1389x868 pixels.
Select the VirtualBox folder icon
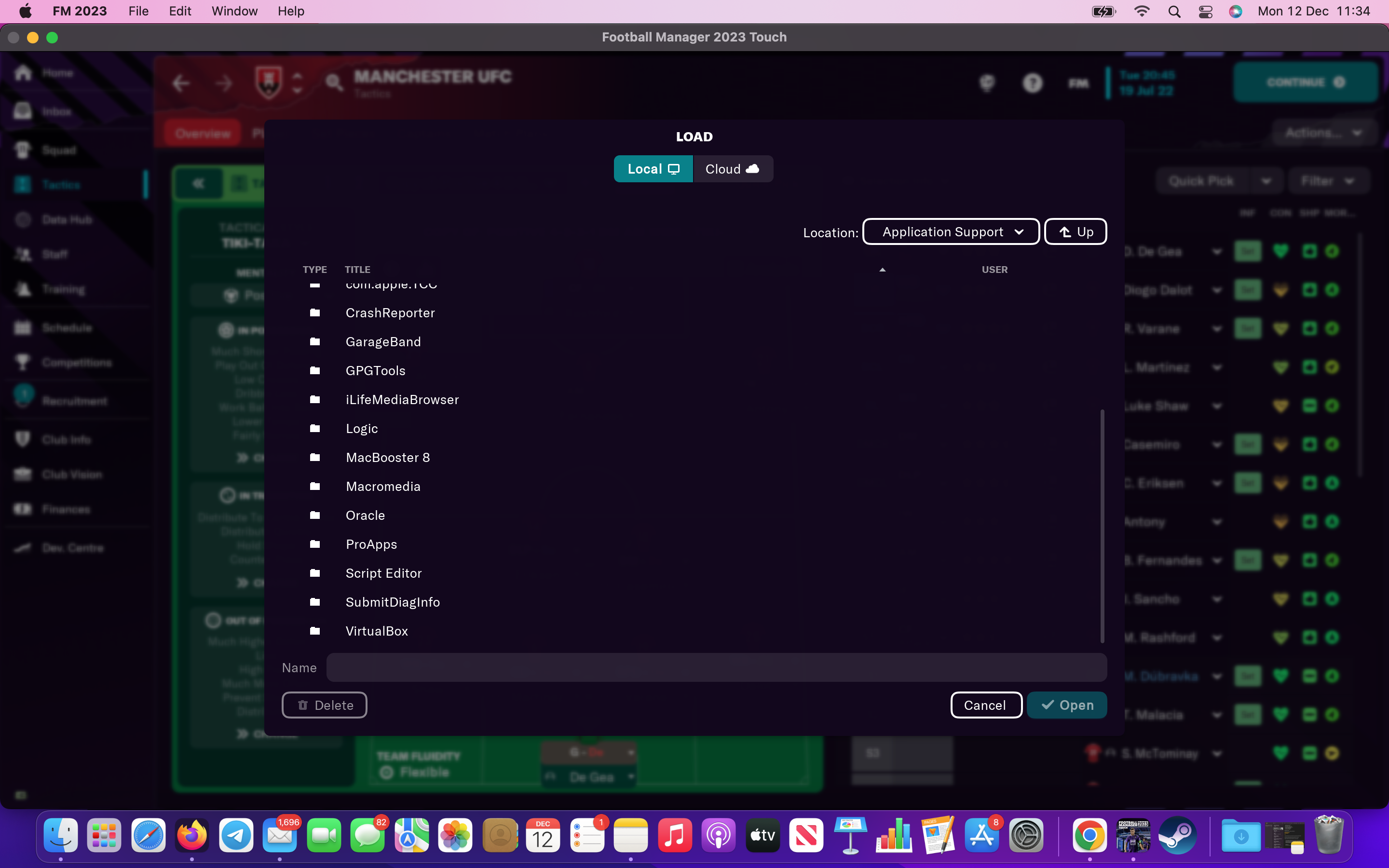314,631
